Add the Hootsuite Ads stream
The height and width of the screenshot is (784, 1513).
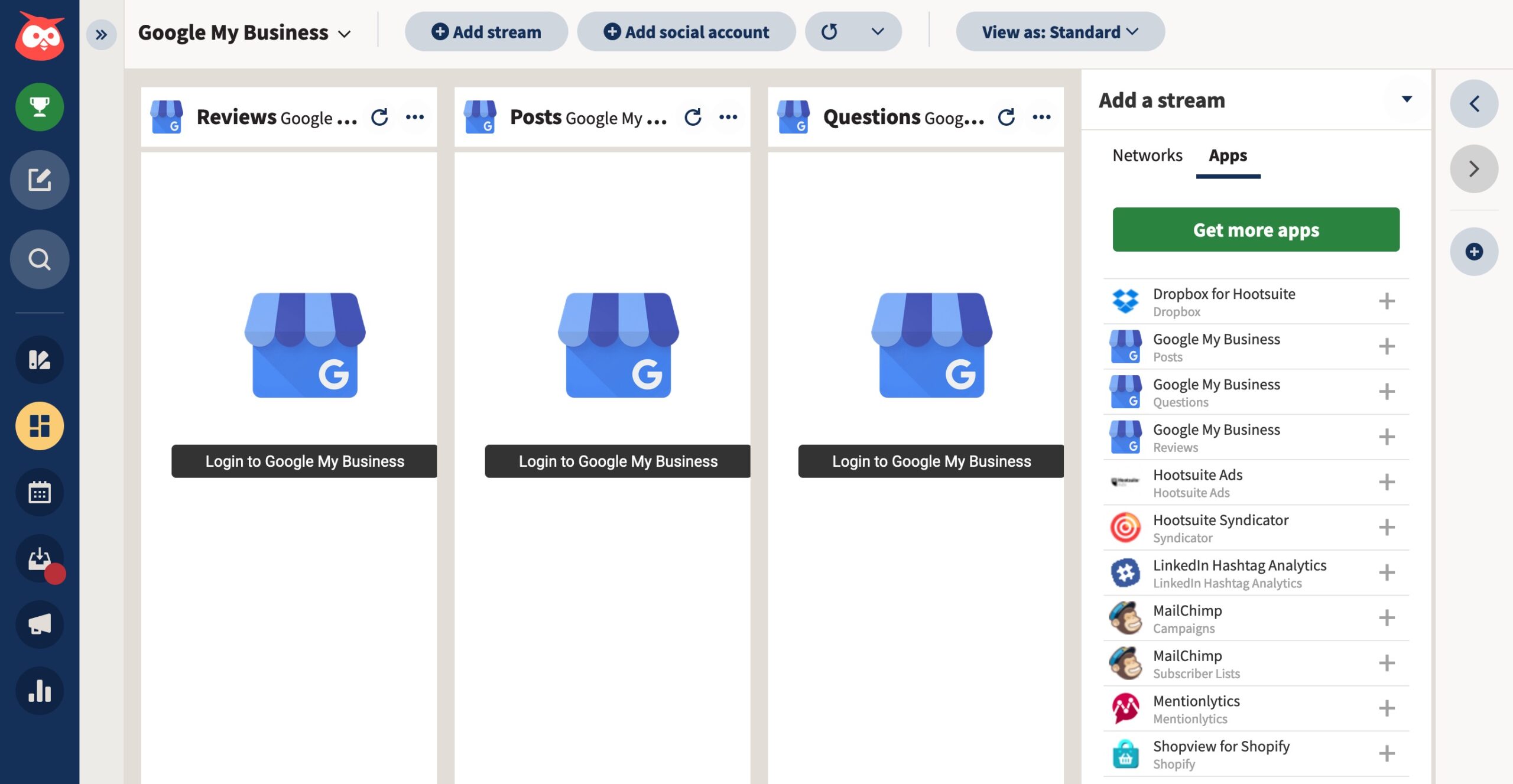1387,482
